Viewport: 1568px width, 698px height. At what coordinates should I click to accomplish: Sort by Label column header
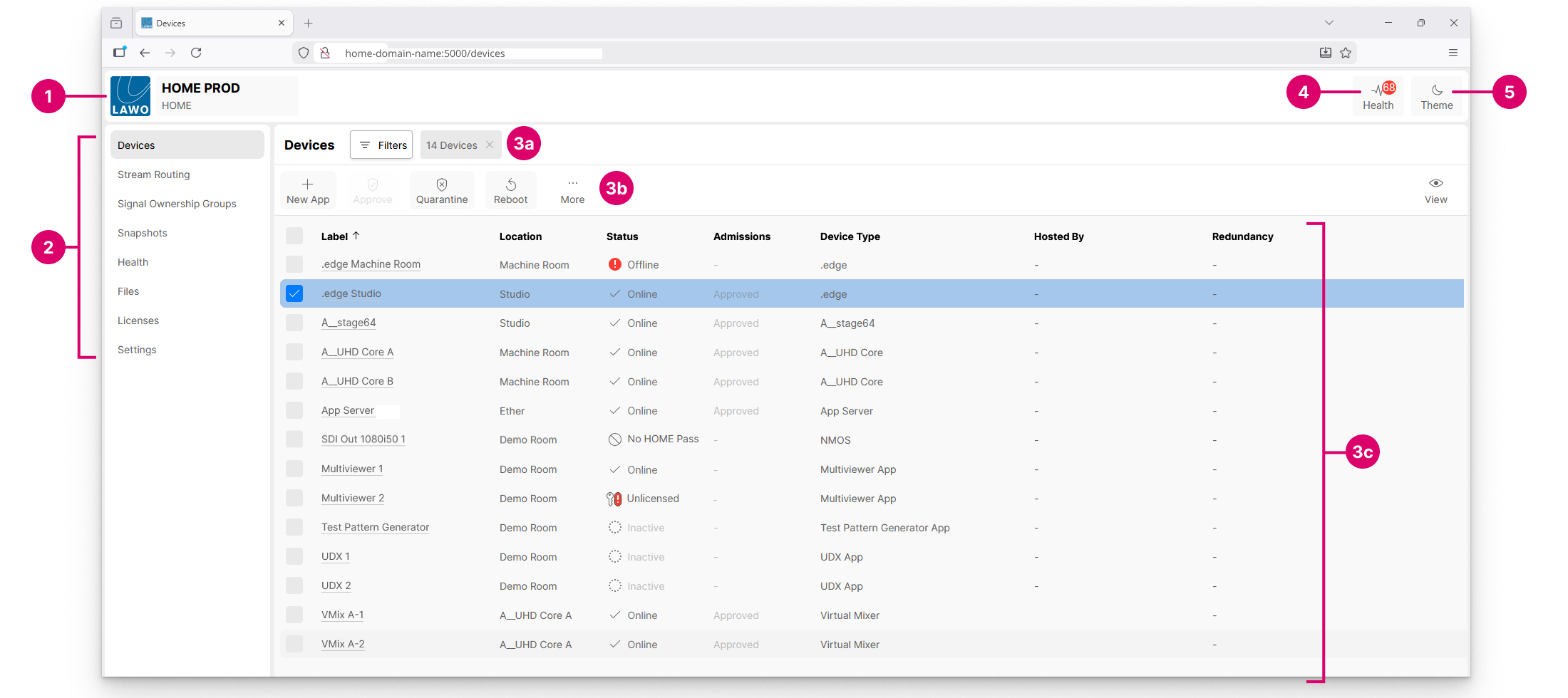point(335,236)
